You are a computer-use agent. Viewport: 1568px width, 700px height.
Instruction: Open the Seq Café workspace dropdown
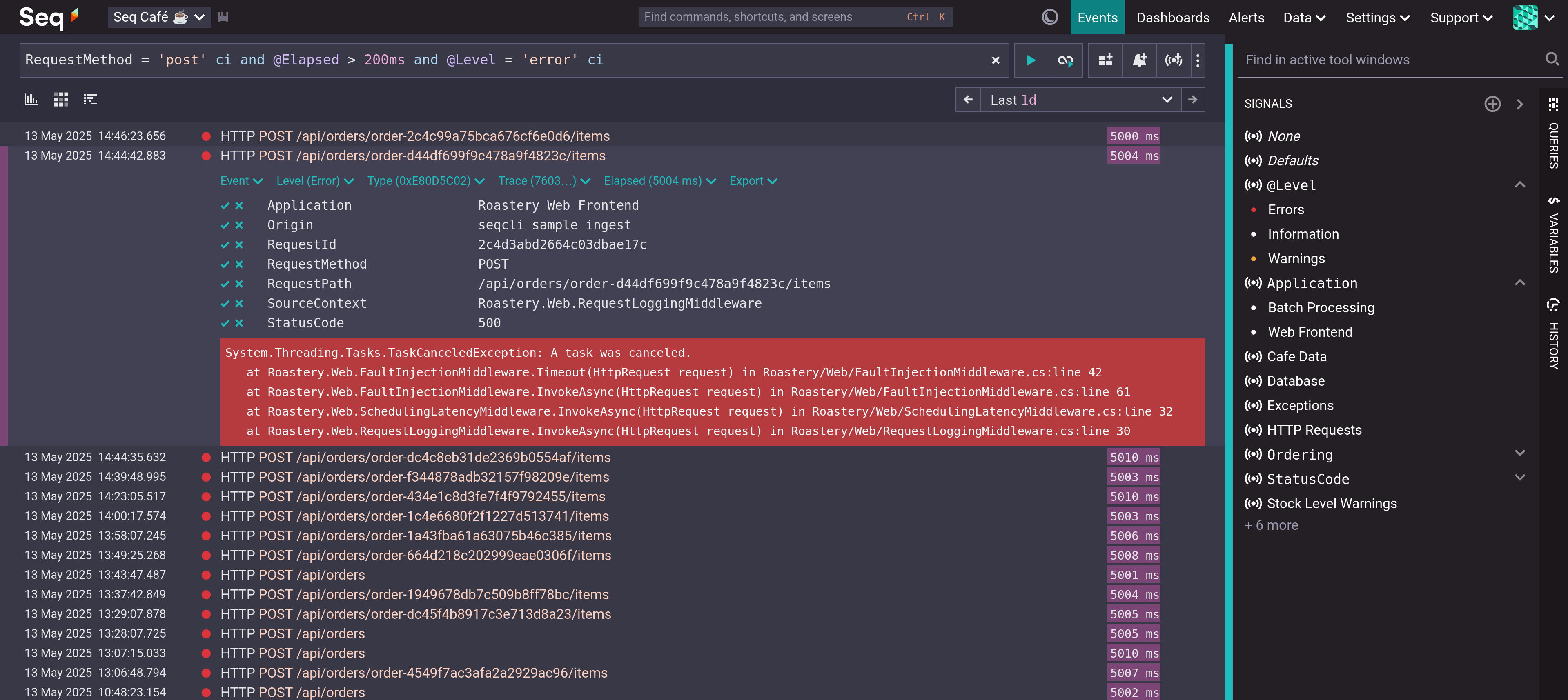[x=159, y=17]
